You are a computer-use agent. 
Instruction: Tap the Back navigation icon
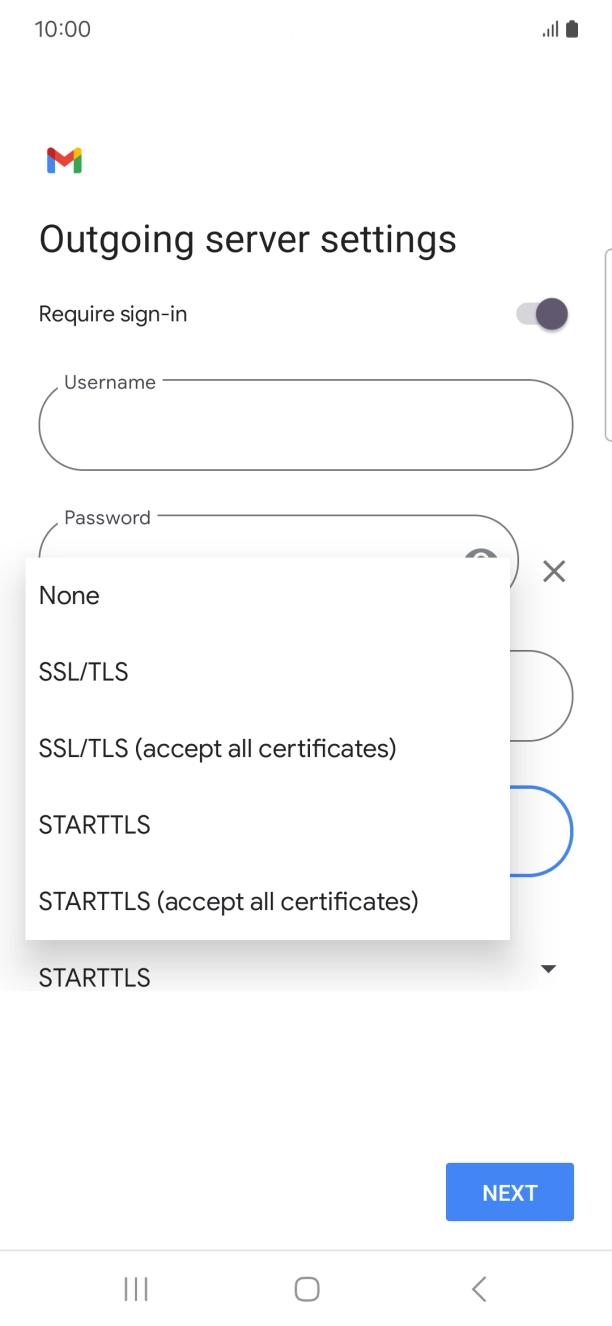[478, 1288]
